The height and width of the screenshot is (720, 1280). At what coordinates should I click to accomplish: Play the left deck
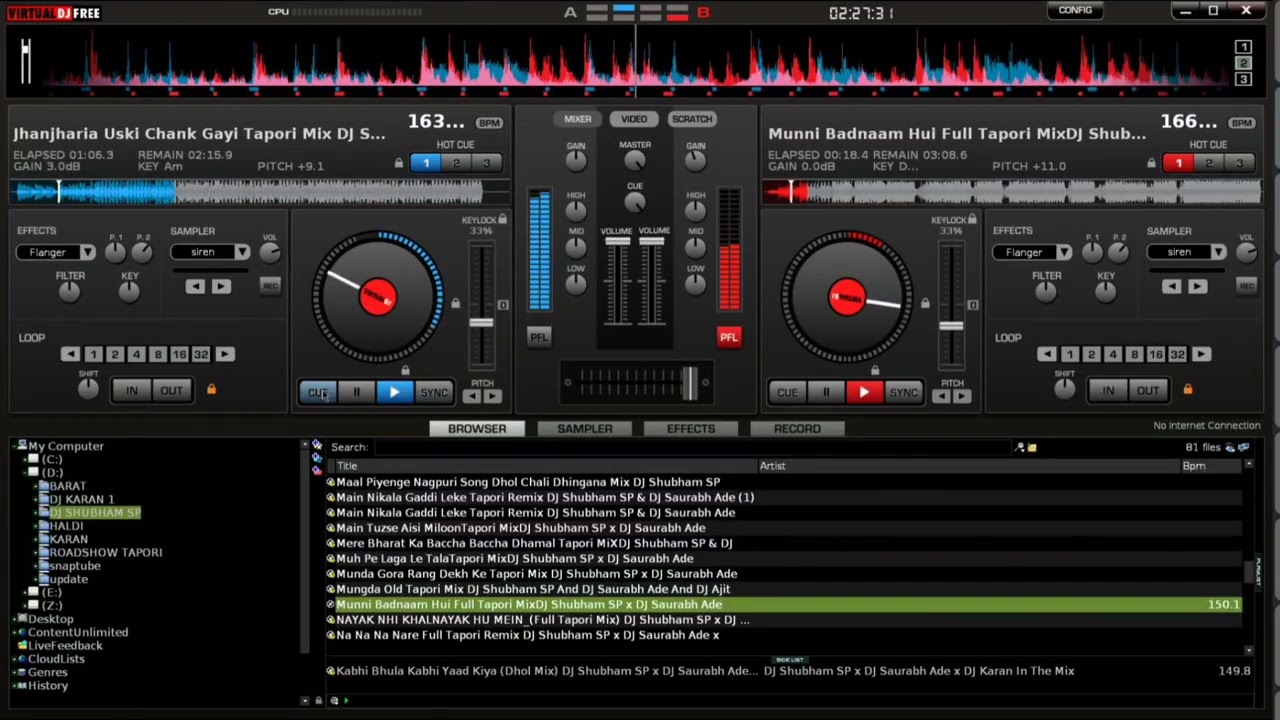pyautogui.click(x=394, y=393)
